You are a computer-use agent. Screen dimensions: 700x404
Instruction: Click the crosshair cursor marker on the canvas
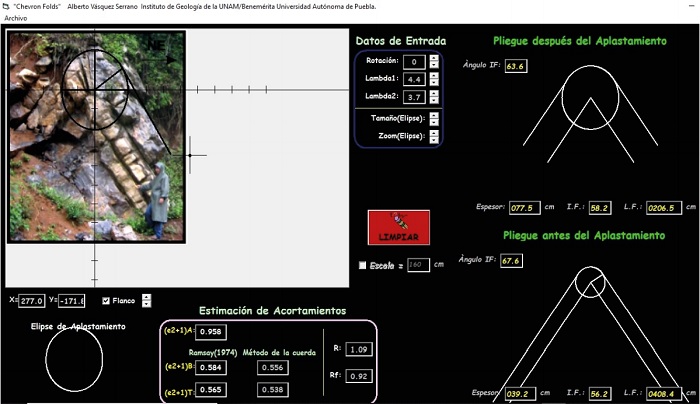click(x=191, y=154)
